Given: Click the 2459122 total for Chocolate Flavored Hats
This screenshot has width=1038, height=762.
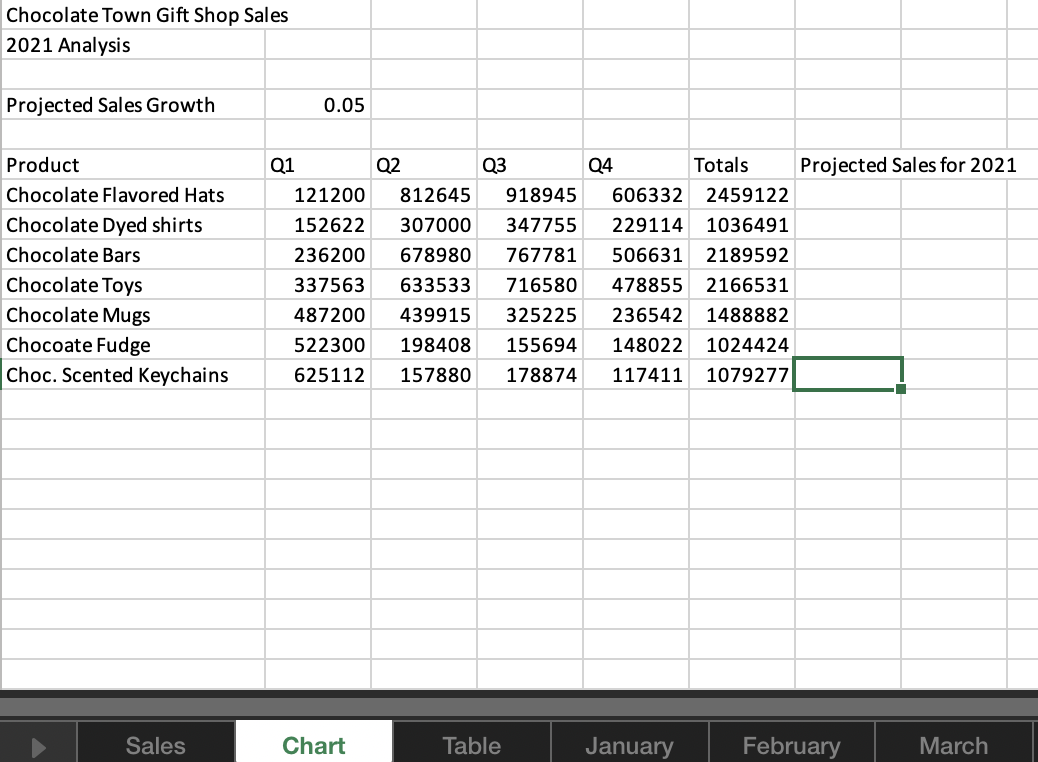Looking at the screenshot, I should (x=741, y=195).
